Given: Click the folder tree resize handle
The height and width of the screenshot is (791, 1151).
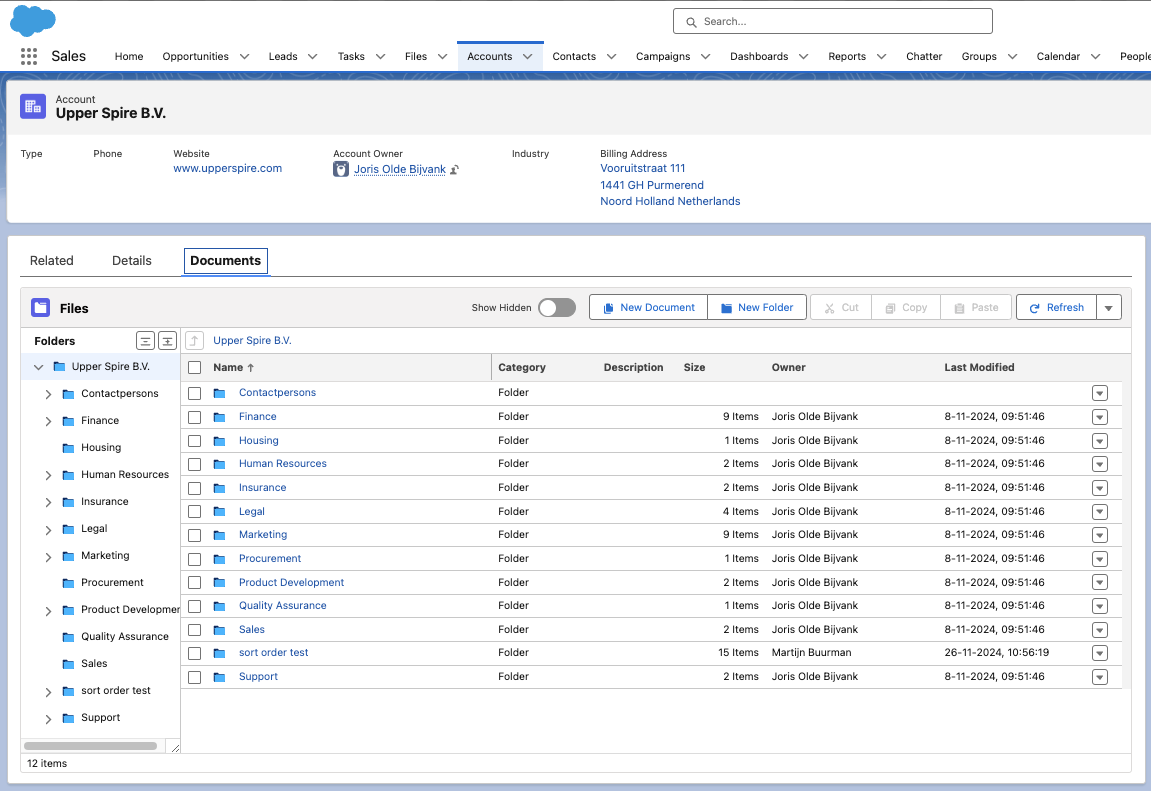Looking at the screenshot, I should pos(175,748).
